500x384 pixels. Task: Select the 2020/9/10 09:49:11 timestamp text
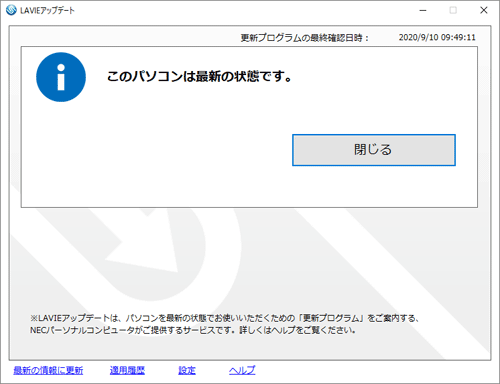point(437,37)
